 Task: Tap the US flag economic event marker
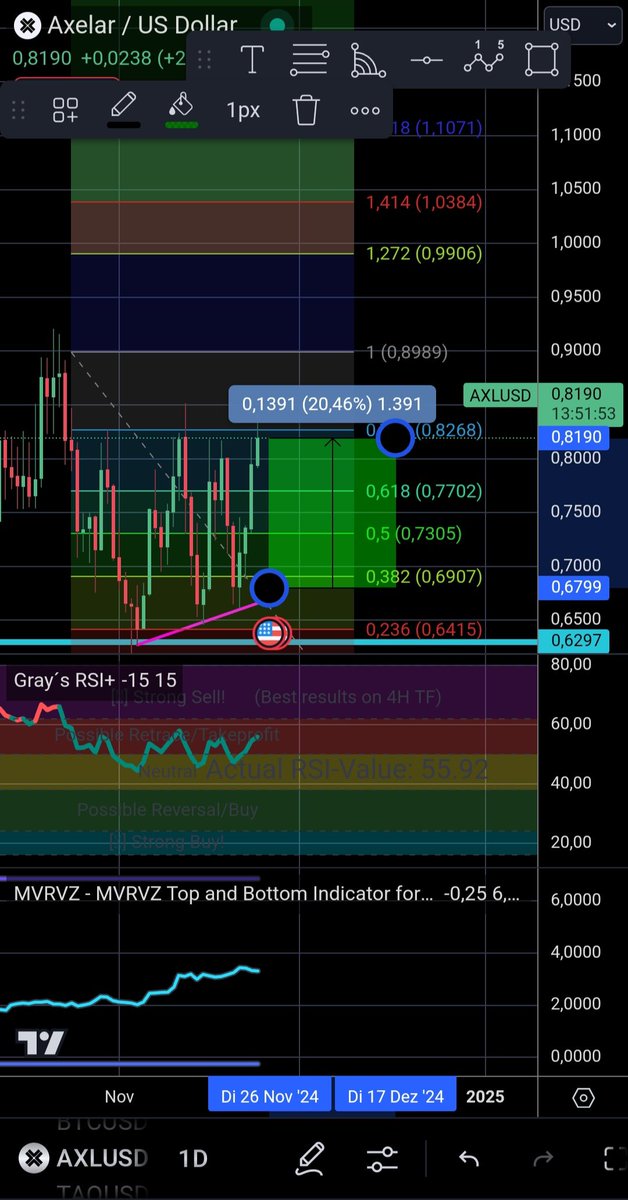tap(269, 631)
